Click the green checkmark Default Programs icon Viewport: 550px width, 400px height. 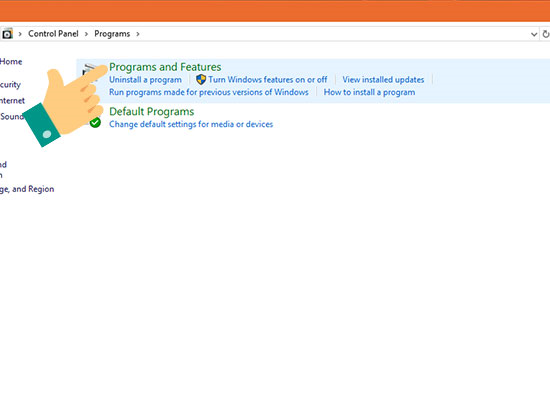click(95, 122)
